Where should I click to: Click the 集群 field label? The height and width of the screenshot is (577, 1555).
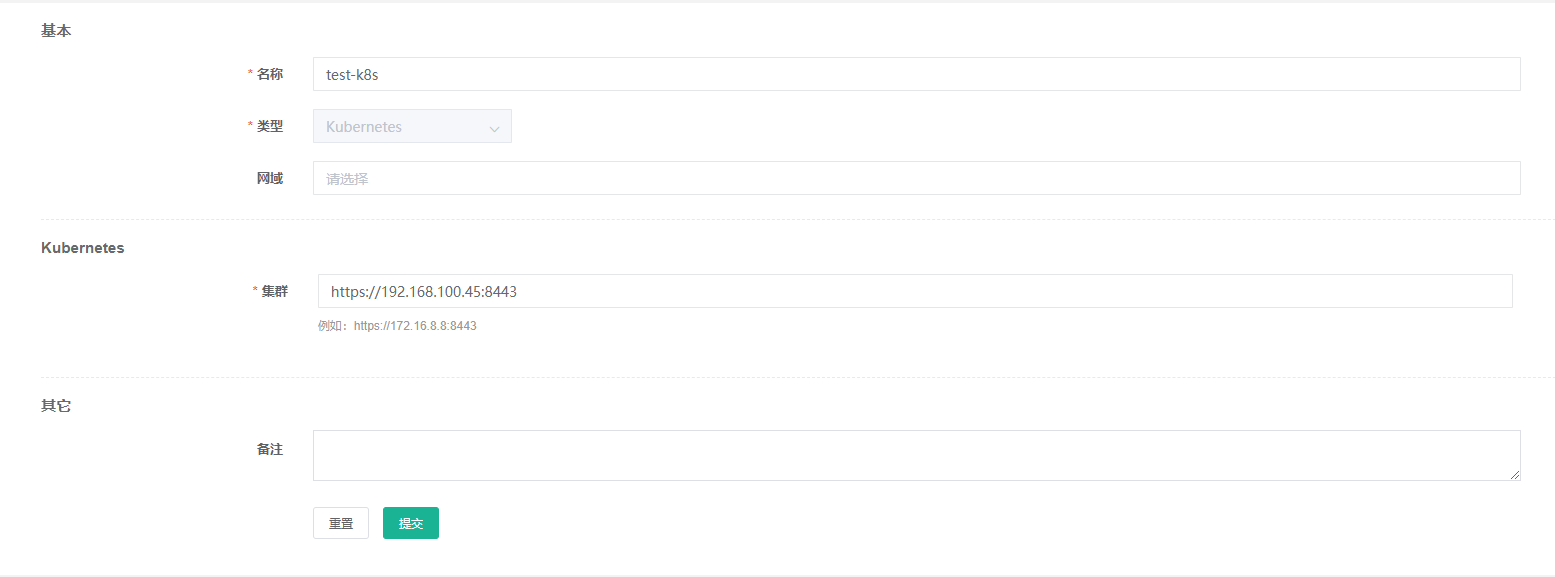[275, 291]
